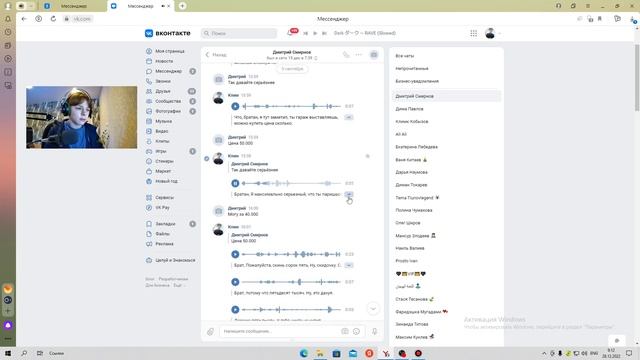640x360 pixels.
Task: Click the VK search field
Action: tap(239, 33)
